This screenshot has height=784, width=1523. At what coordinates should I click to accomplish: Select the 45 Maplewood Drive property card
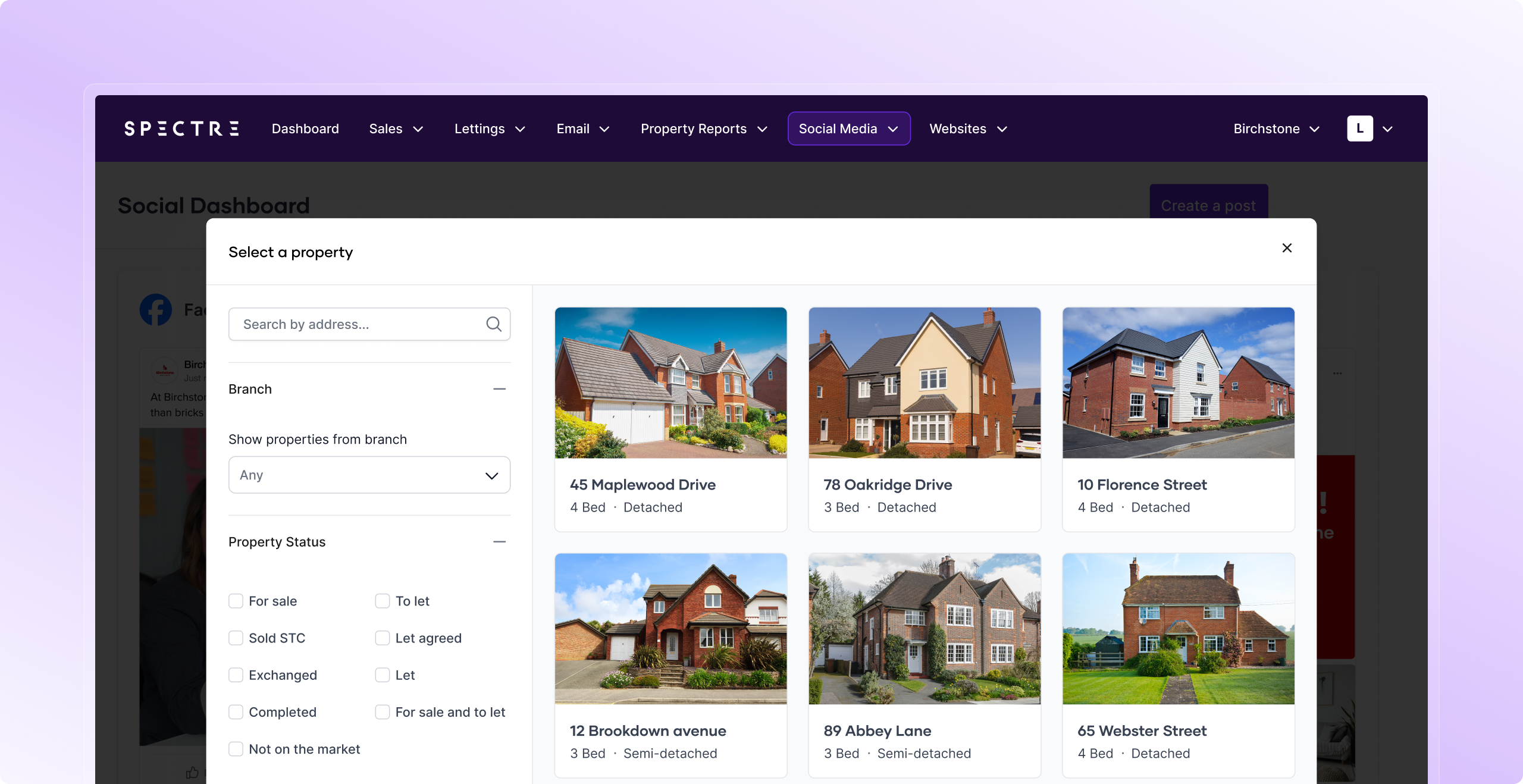(x=670, y=419)
